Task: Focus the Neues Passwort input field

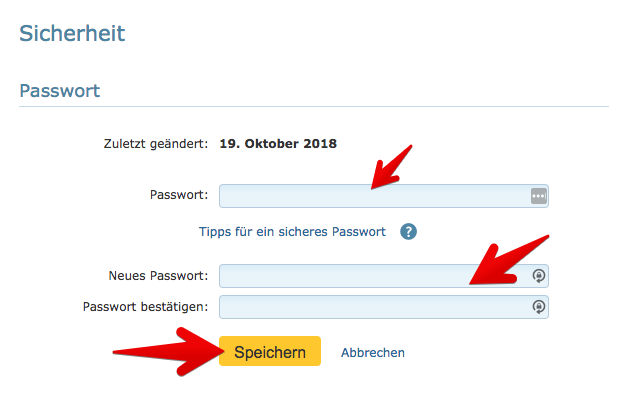Action: coord(384,276)
